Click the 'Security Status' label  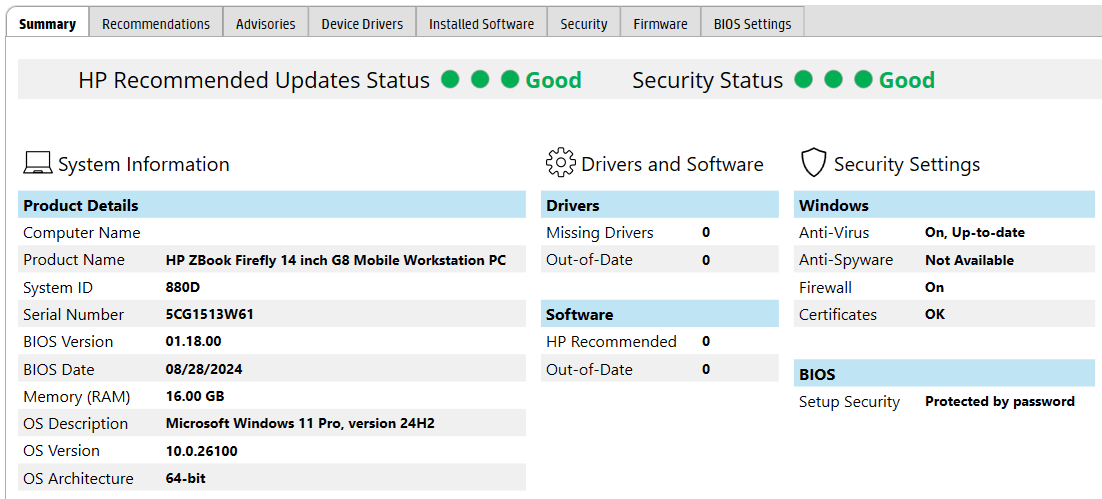click(707, 80)
